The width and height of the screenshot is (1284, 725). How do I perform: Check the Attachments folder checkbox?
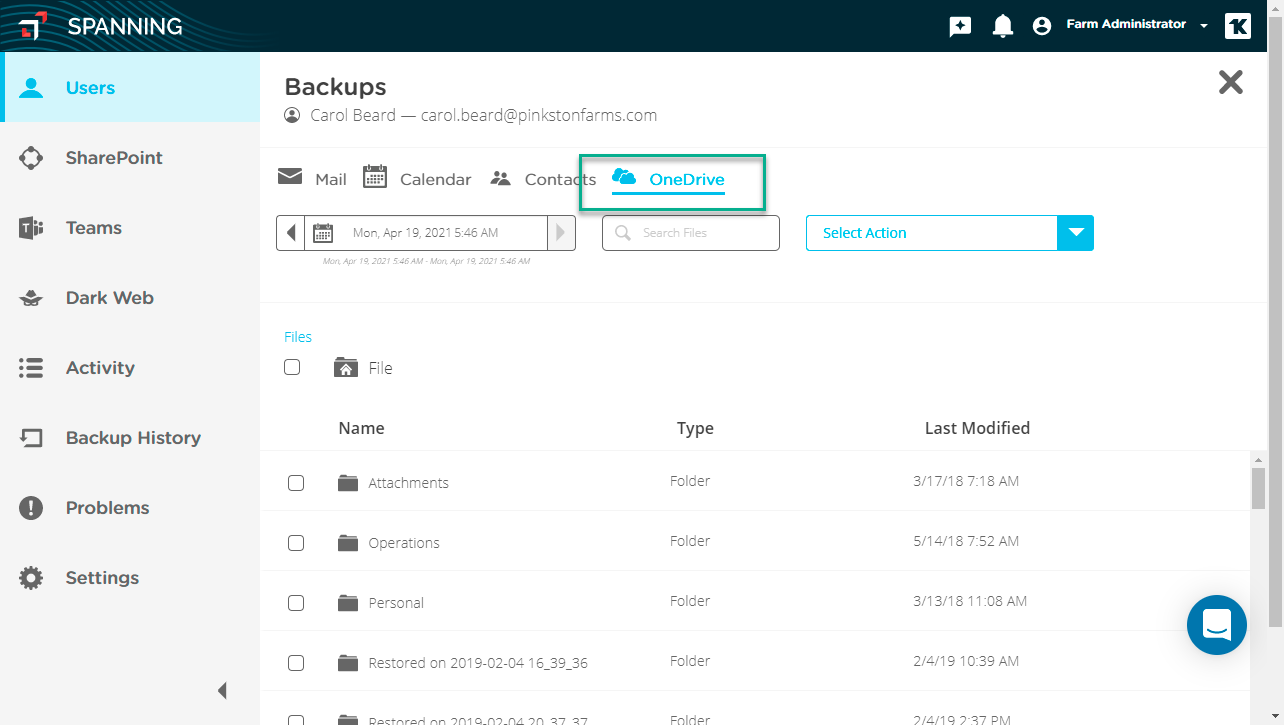tap(296, 483)
